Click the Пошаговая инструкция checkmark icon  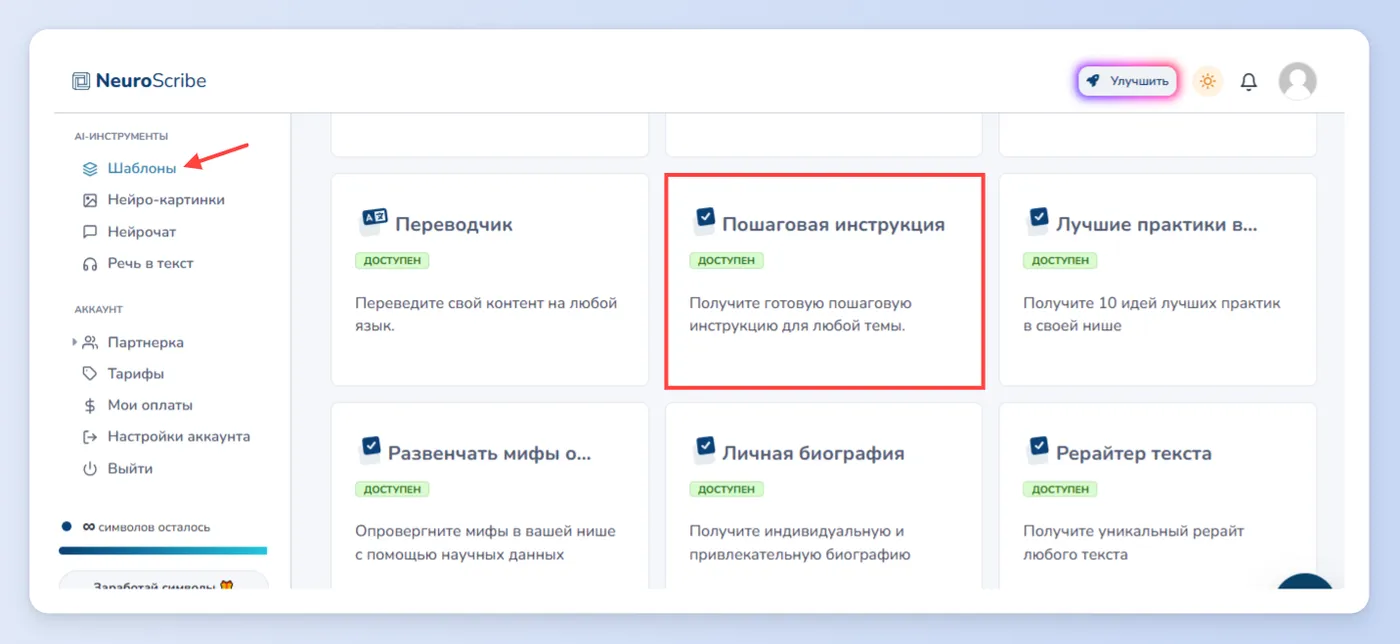point(704,221)
